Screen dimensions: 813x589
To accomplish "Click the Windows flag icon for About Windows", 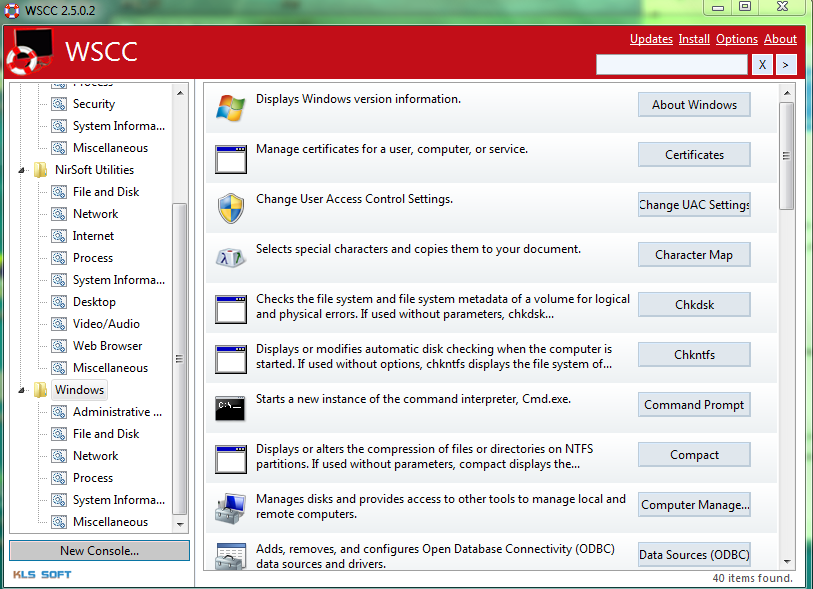I will point(230,108).
